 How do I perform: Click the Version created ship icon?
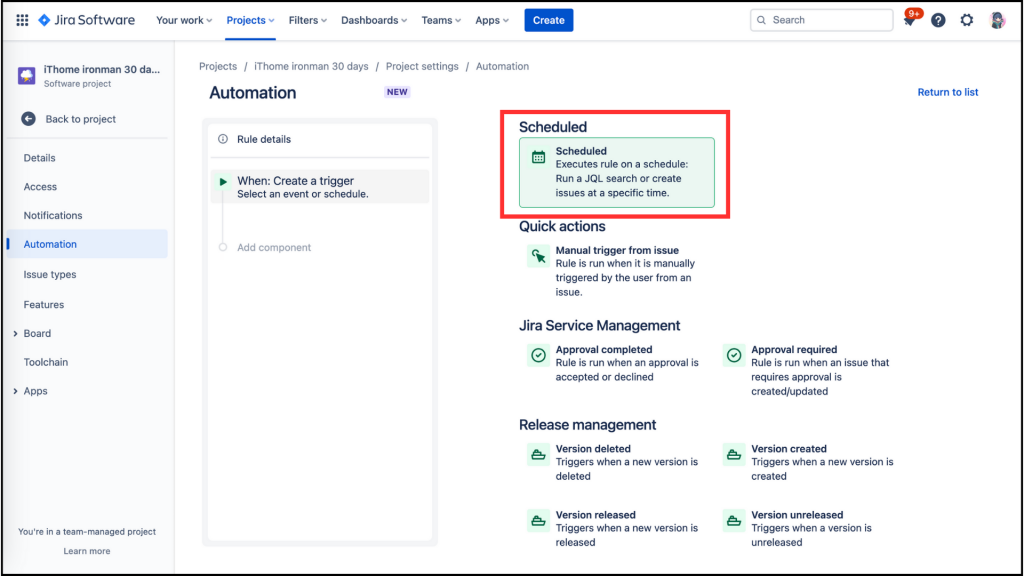coord(734,455)
